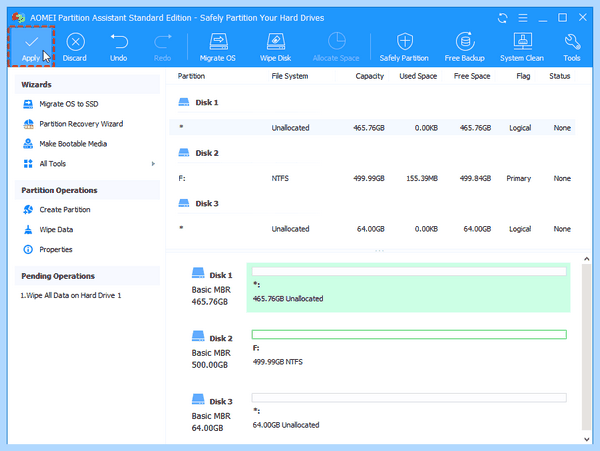Click the Flag column header
The height and width of the screenshot is (451, 600).
coord(523,76)
